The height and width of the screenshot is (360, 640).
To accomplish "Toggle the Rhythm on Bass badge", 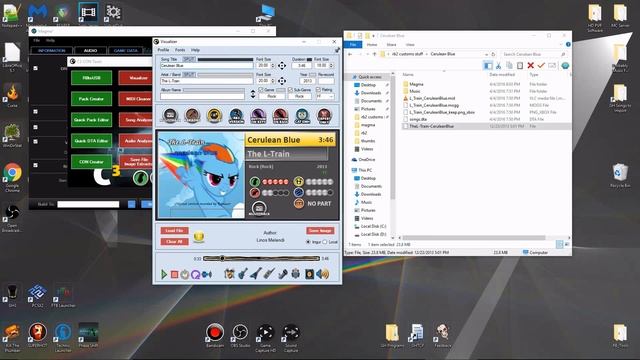I will [x=280, y=116].
